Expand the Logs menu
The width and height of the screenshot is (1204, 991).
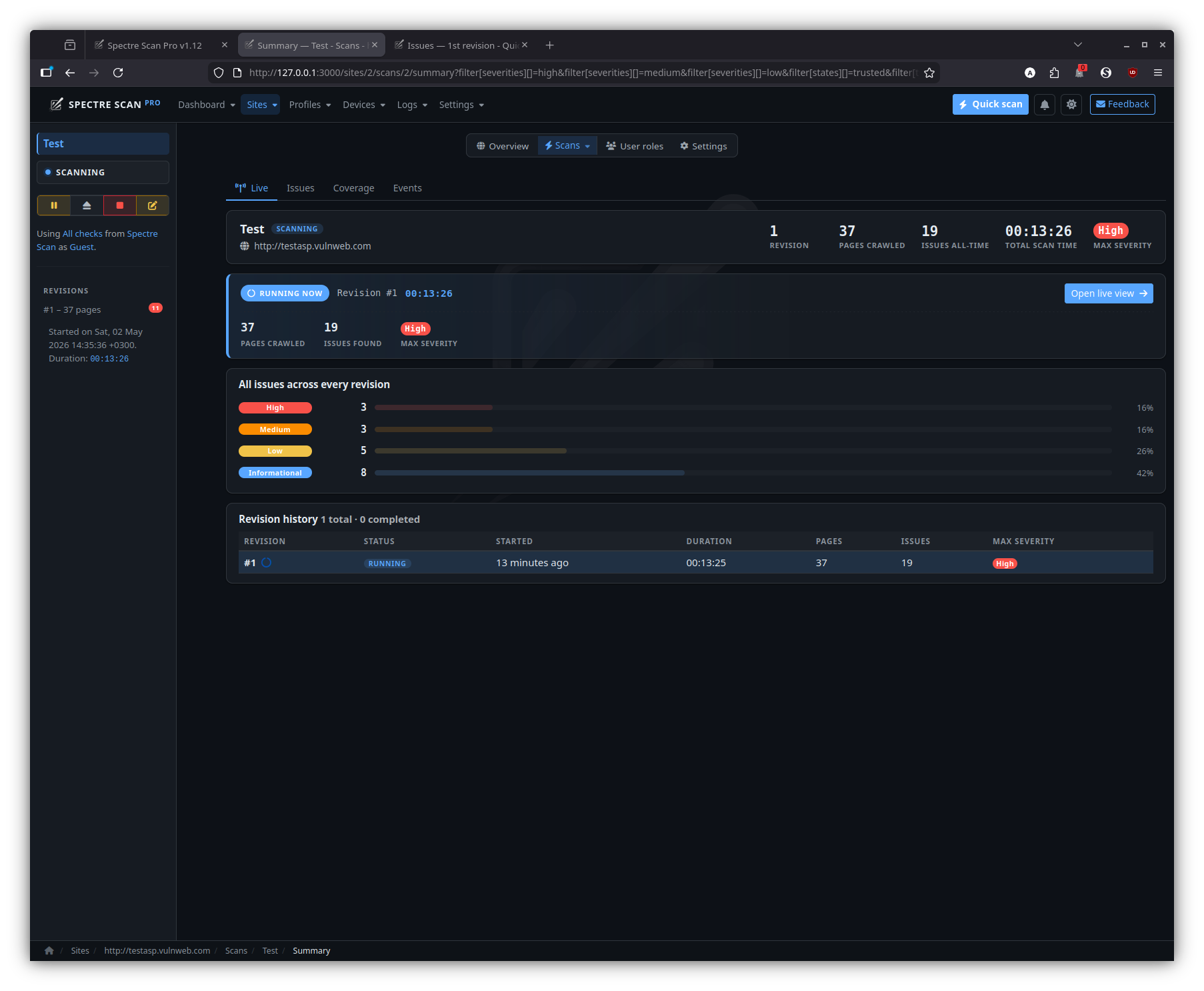(x=412, y=105)
